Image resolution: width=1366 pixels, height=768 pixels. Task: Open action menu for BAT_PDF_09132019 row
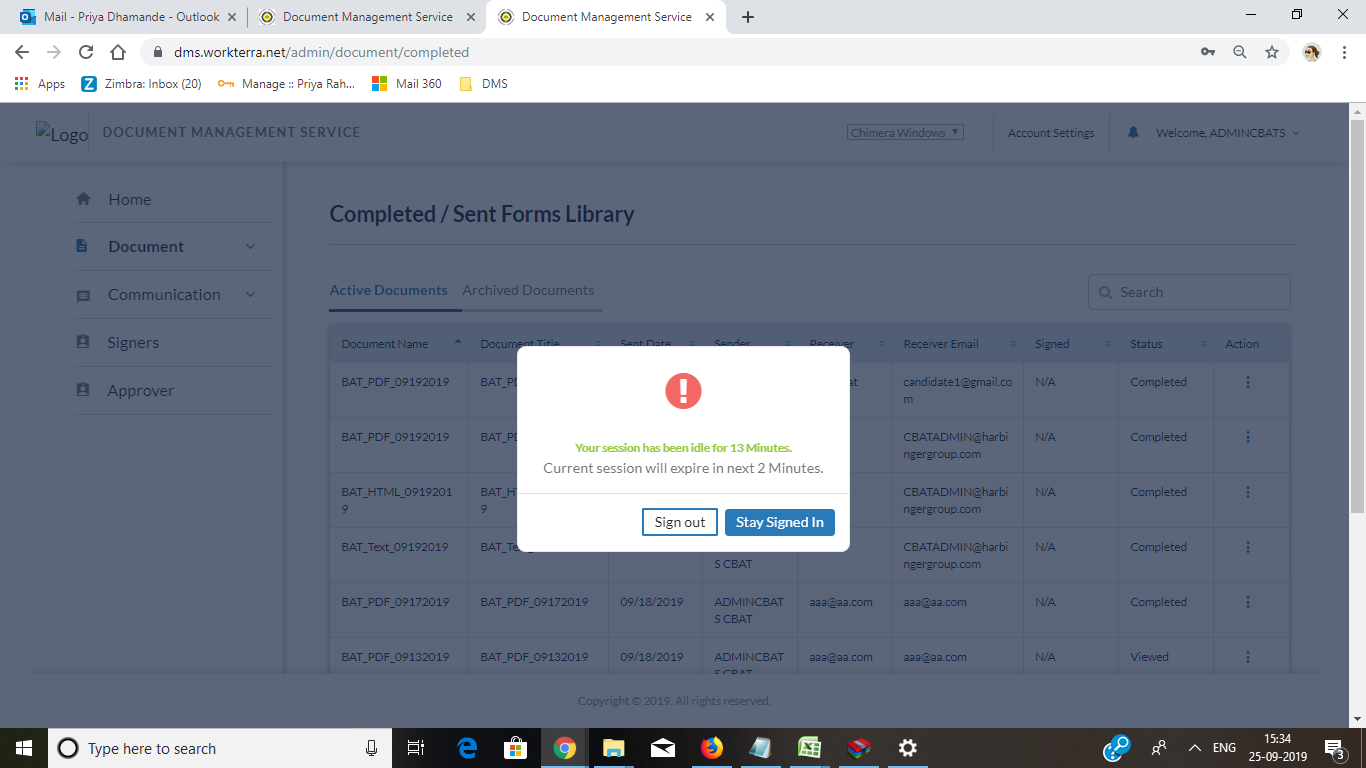click(1248, 657)
